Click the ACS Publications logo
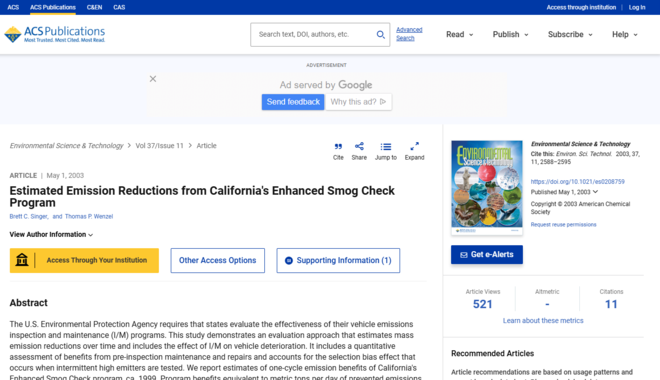This screenshot has width=660, height=380. pyautogui.click(x=55, y=34)
